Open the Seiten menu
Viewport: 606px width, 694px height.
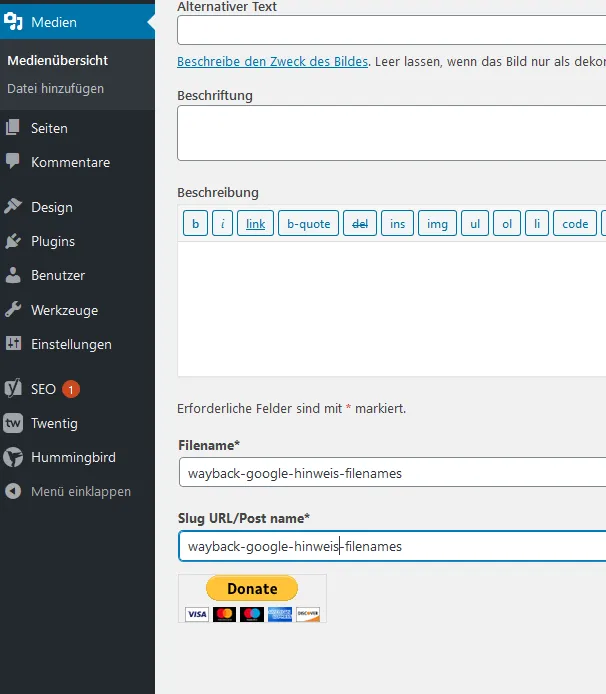[x=77, y=128]
